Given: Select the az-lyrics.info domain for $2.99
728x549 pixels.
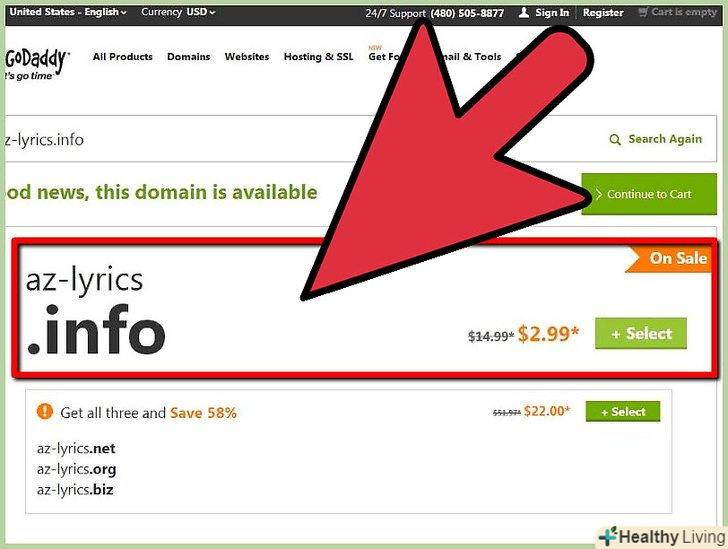Looking at the screenshot, I should click(641, 333).
